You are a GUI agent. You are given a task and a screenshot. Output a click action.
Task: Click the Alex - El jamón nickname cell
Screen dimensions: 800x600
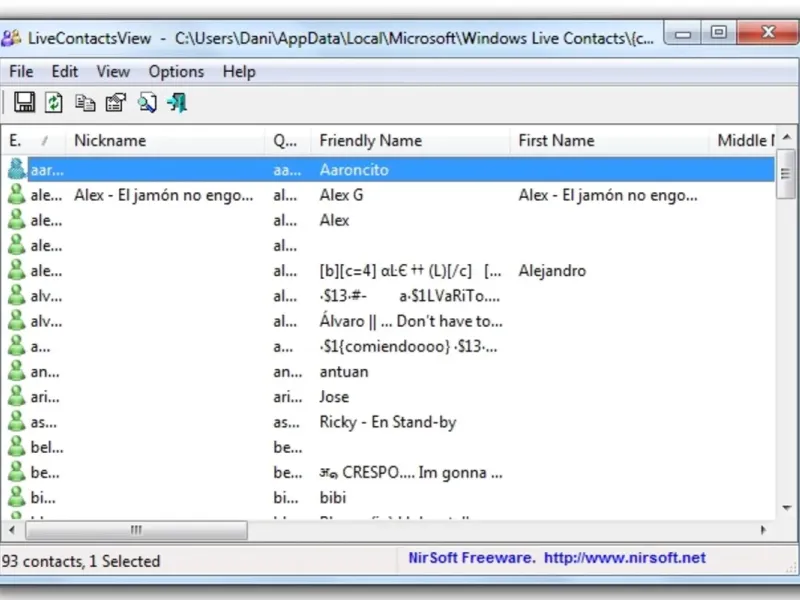click(163, 195)
